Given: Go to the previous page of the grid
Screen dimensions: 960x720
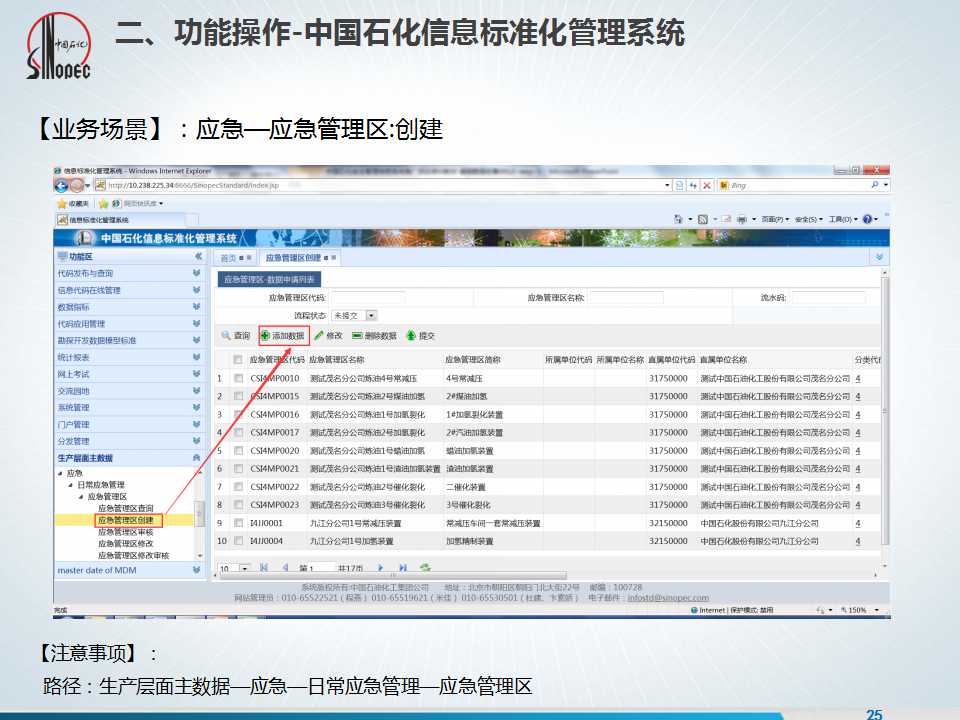Looking at the screenshot, I should [x=285, y=568].
